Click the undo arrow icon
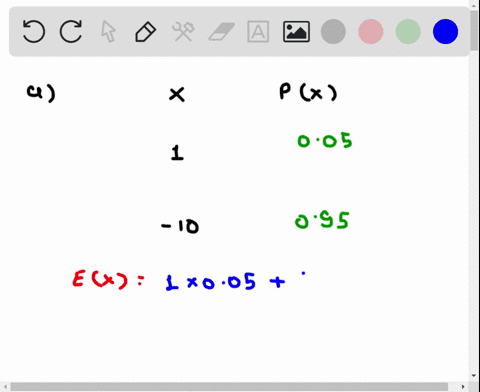The height and width of the screenshot is (392, 480). (x=34, y=31)
